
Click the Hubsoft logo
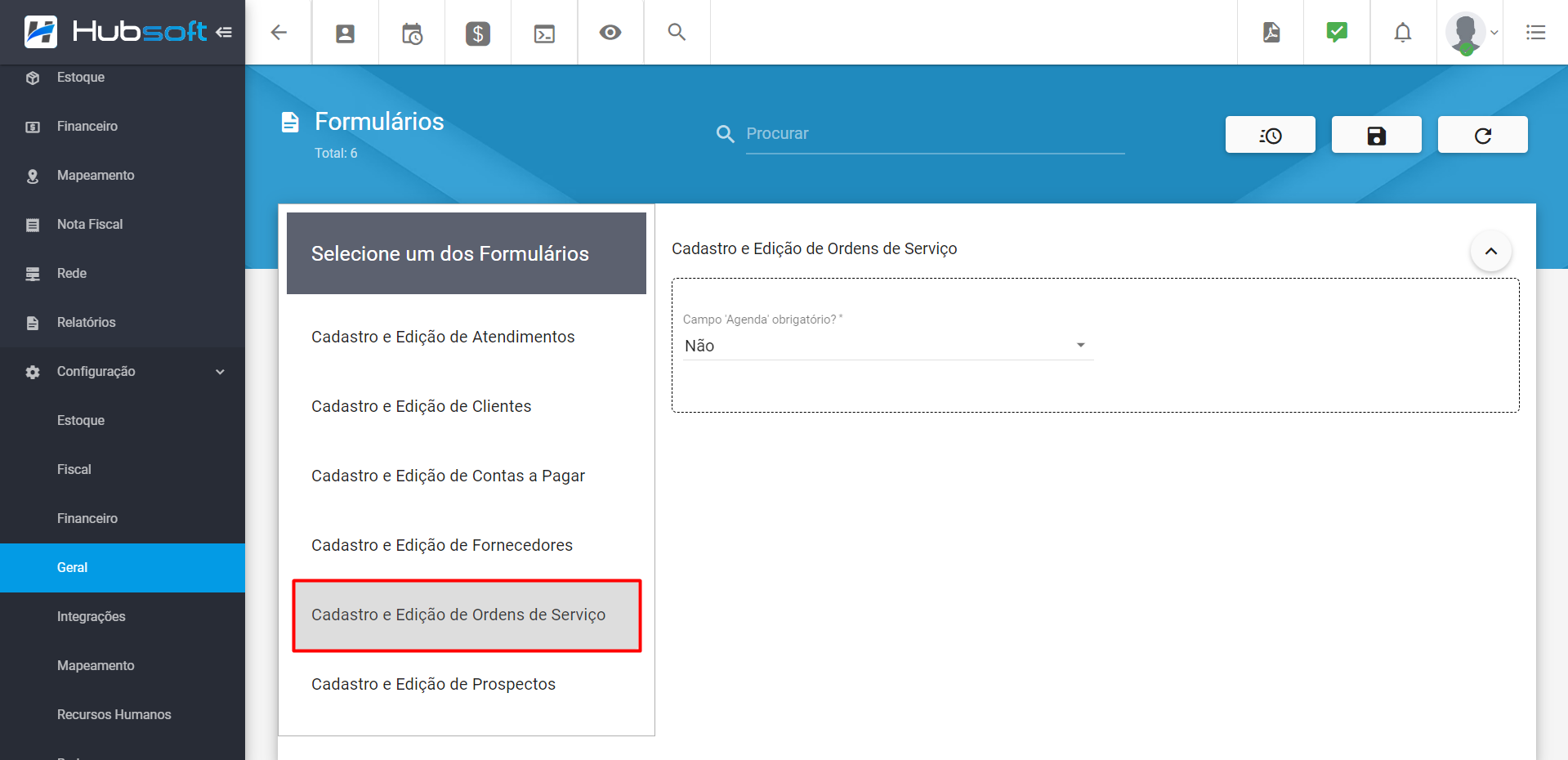115,32
